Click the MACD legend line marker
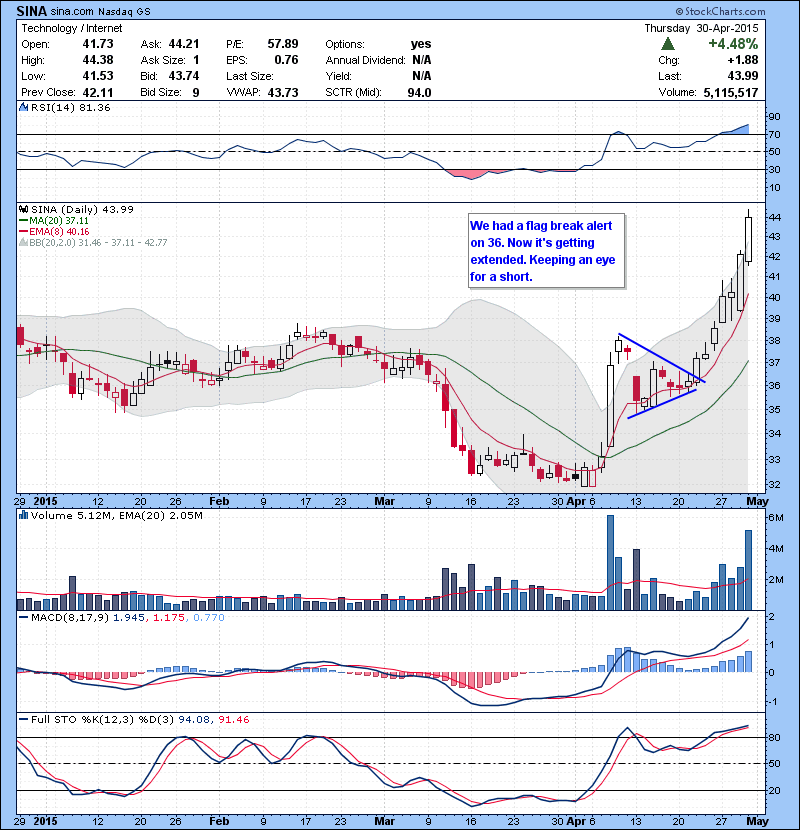The height and width of the screenshot is (830, 800). (23, 617)
